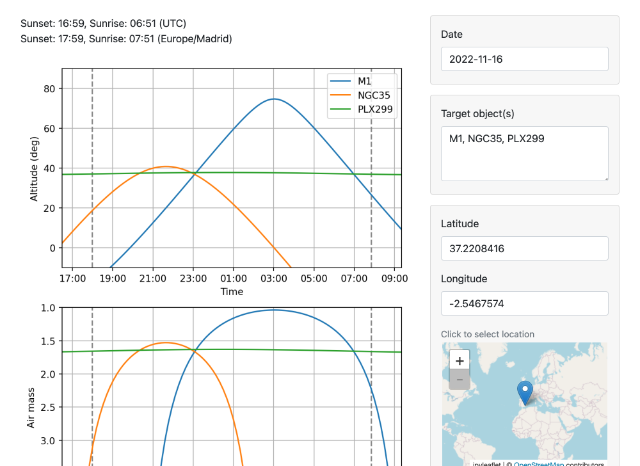640x466 pixels.
Task: Click into the Target object(s) text area
Action: pyautogui.click(x=524, y=153)
